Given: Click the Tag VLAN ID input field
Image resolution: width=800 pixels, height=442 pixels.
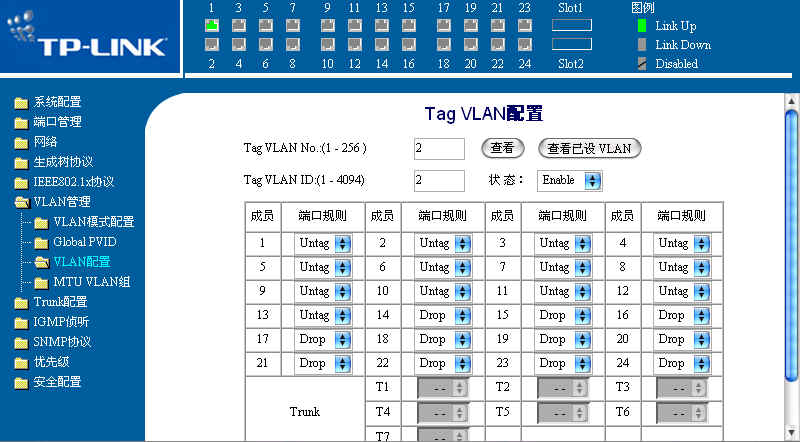Looking at the screenshot, I should (x=439, y=180).
